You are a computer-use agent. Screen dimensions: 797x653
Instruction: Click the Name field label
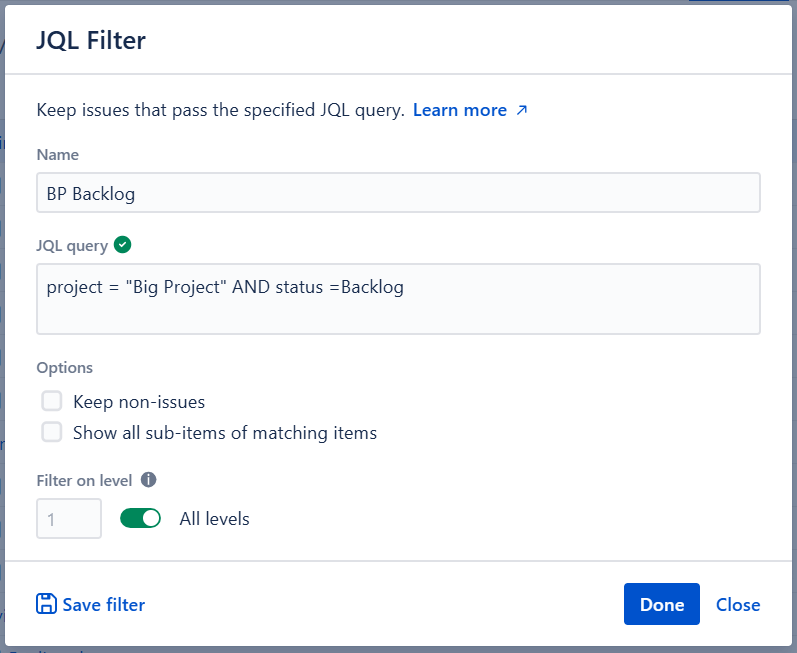(58, 155)
